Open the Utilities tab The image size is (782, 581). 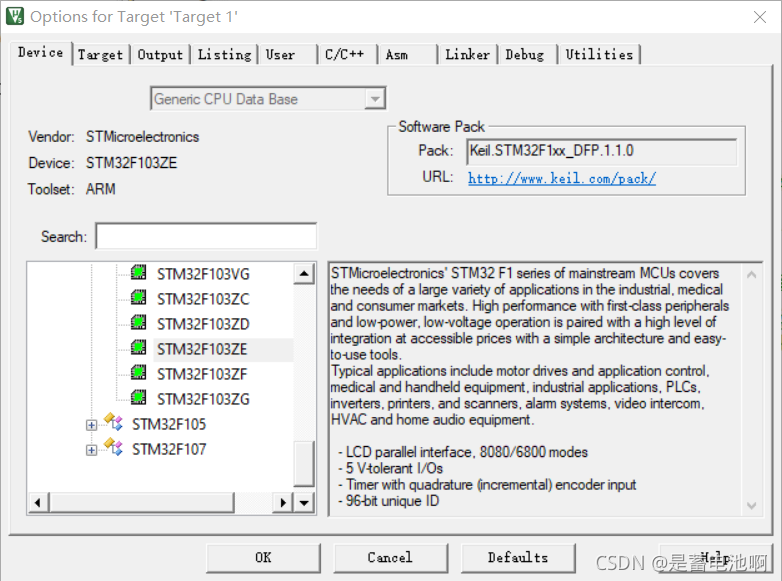coord(599,54)
